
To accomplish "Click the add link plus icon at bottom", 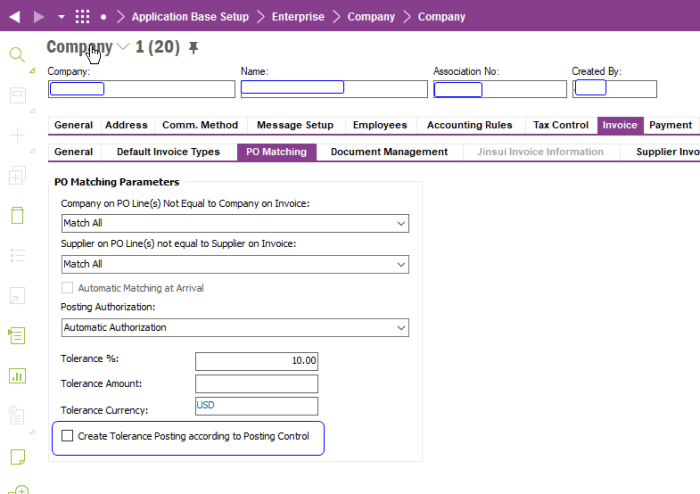I will pyautogui.click(x=20, y=489).
